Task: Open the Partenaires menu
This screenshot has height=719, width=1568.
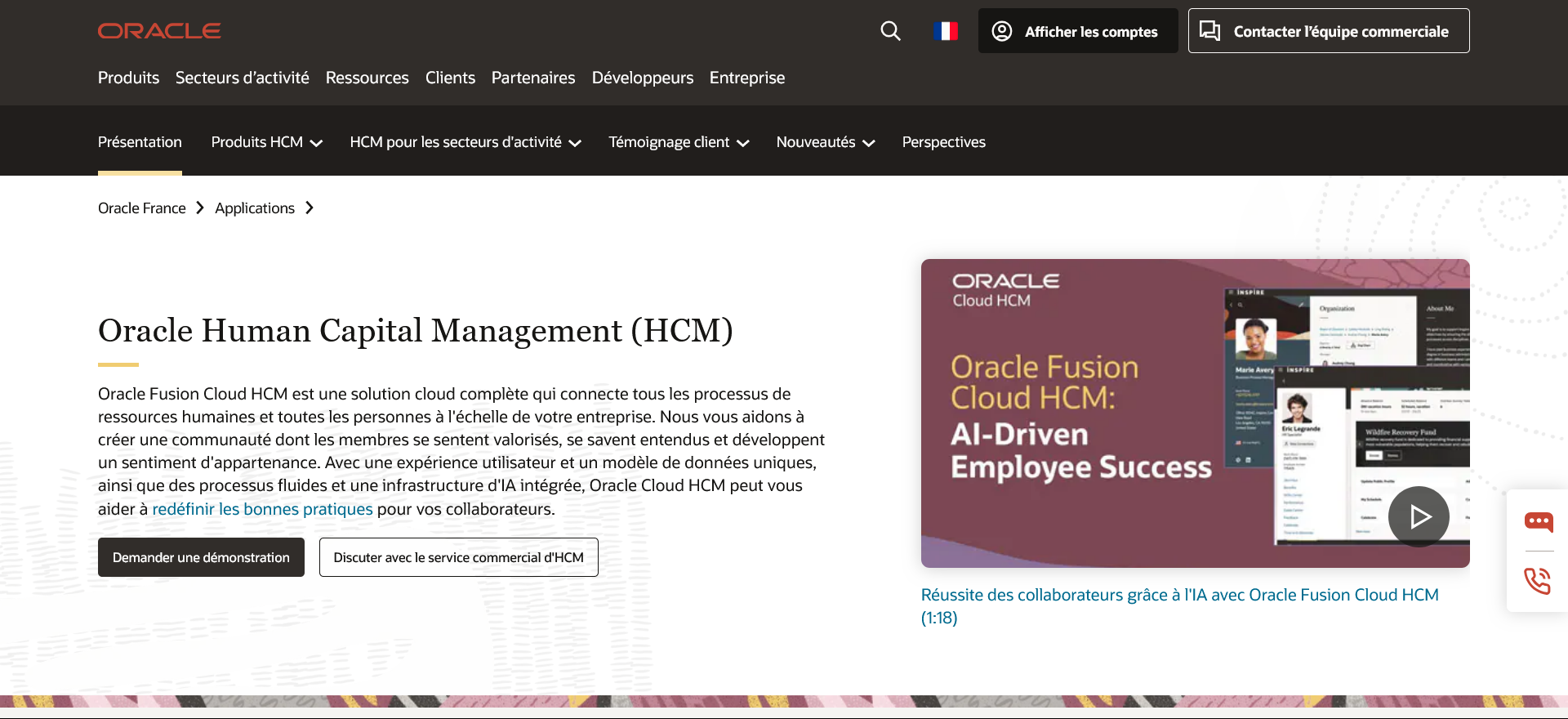Action: (533, 78)
